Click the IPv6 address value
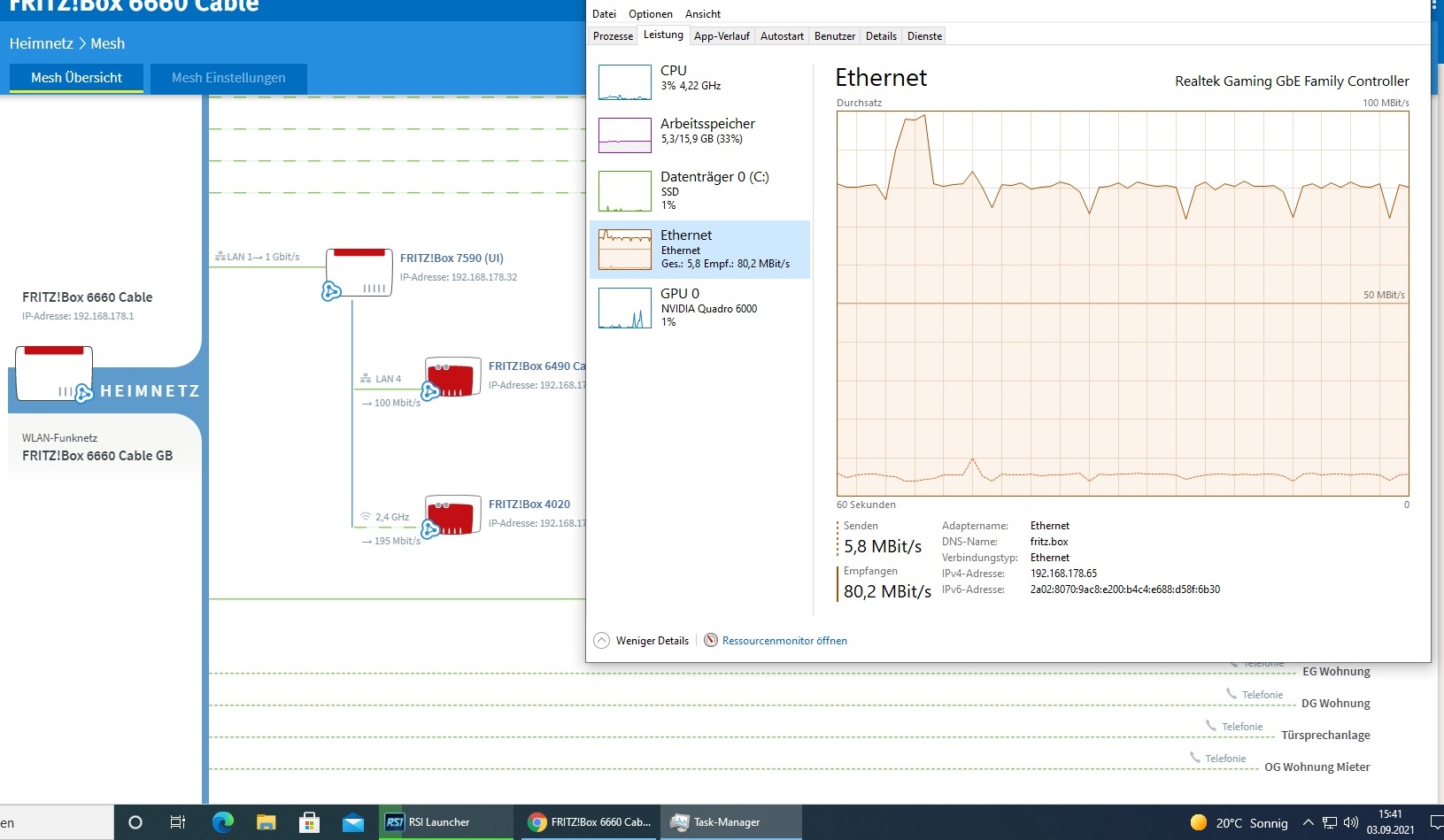This screenshot has width=1444, height=840. coord(1124,590)
